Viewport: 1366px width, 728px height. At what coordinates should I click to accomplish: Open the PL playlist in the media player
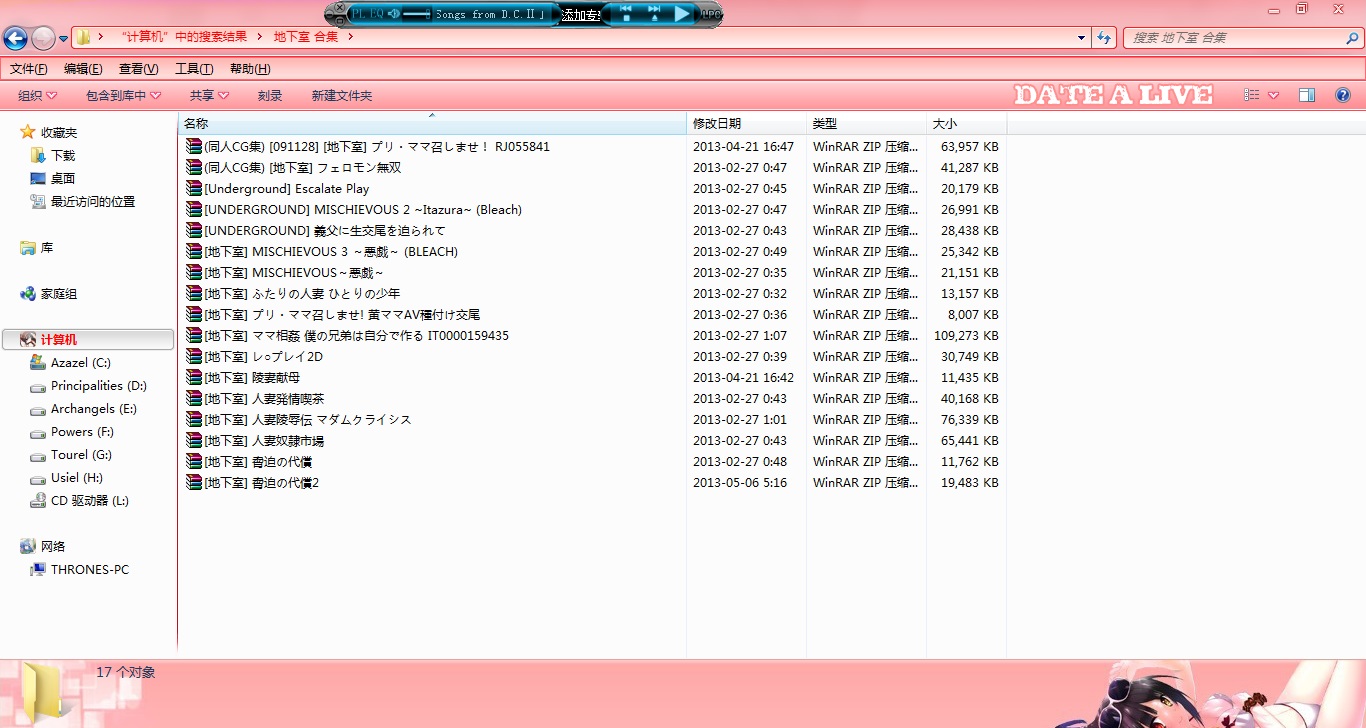[x=358, y=13]
